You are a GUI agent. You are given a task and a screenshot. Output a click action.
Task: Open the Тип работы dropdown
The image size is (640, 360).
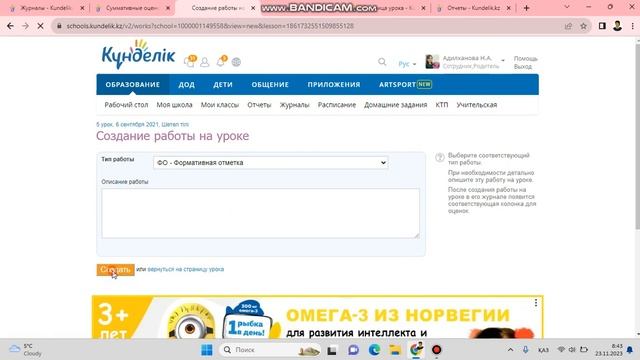[x=271, y=162]
